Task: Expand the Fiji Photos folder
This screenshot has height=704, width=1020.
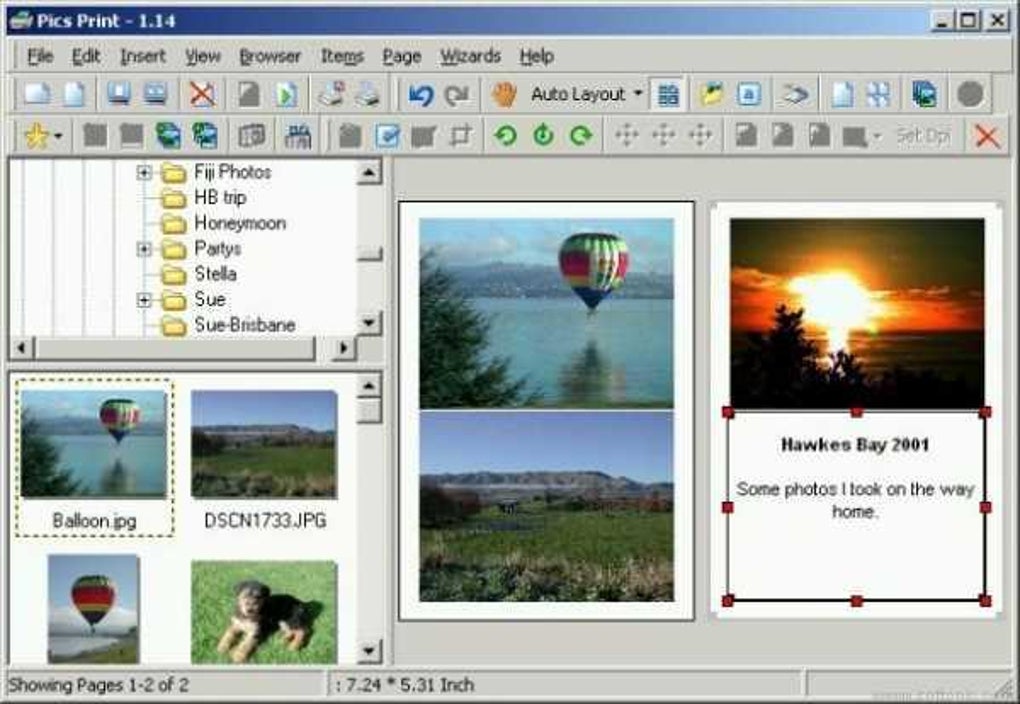Action: (x=144, y=172)
